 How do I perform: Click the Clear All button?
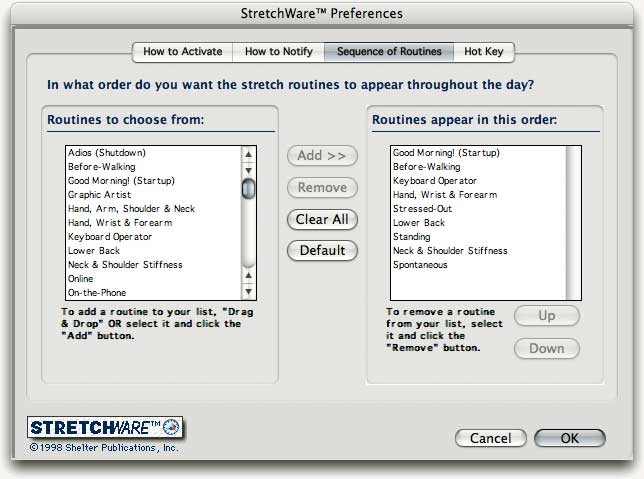pos(322,219)
